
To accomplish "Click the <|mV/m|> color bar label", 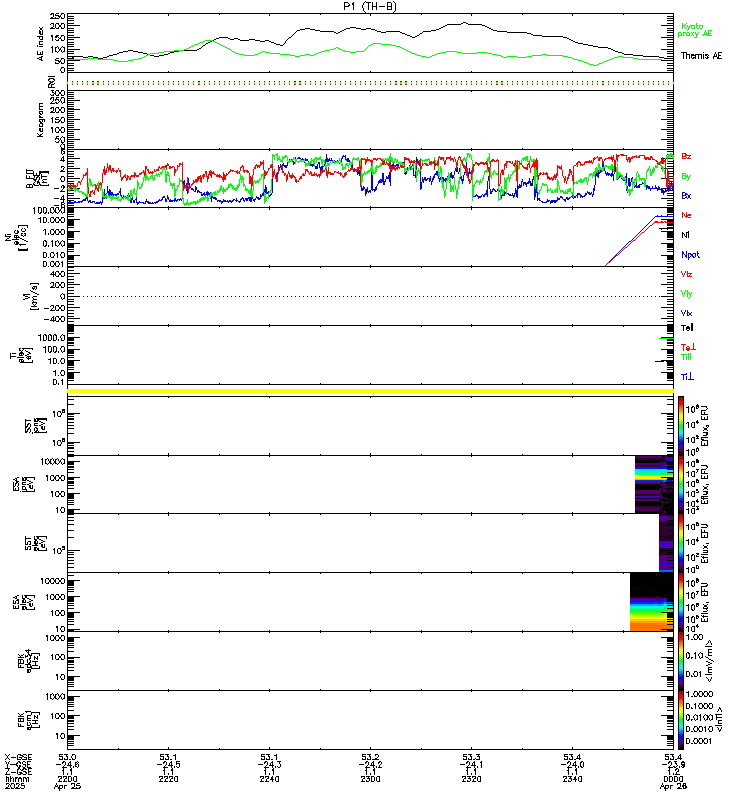I will click(709, 661).
